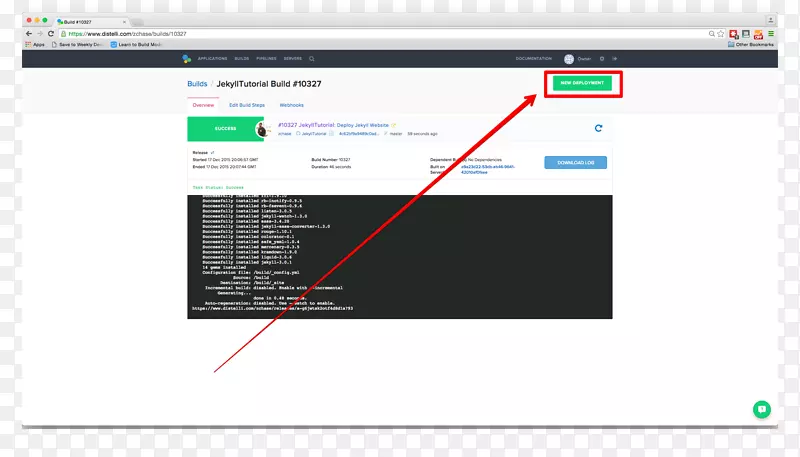
Task: Select the Overview tab
Action: coord(203,105)
